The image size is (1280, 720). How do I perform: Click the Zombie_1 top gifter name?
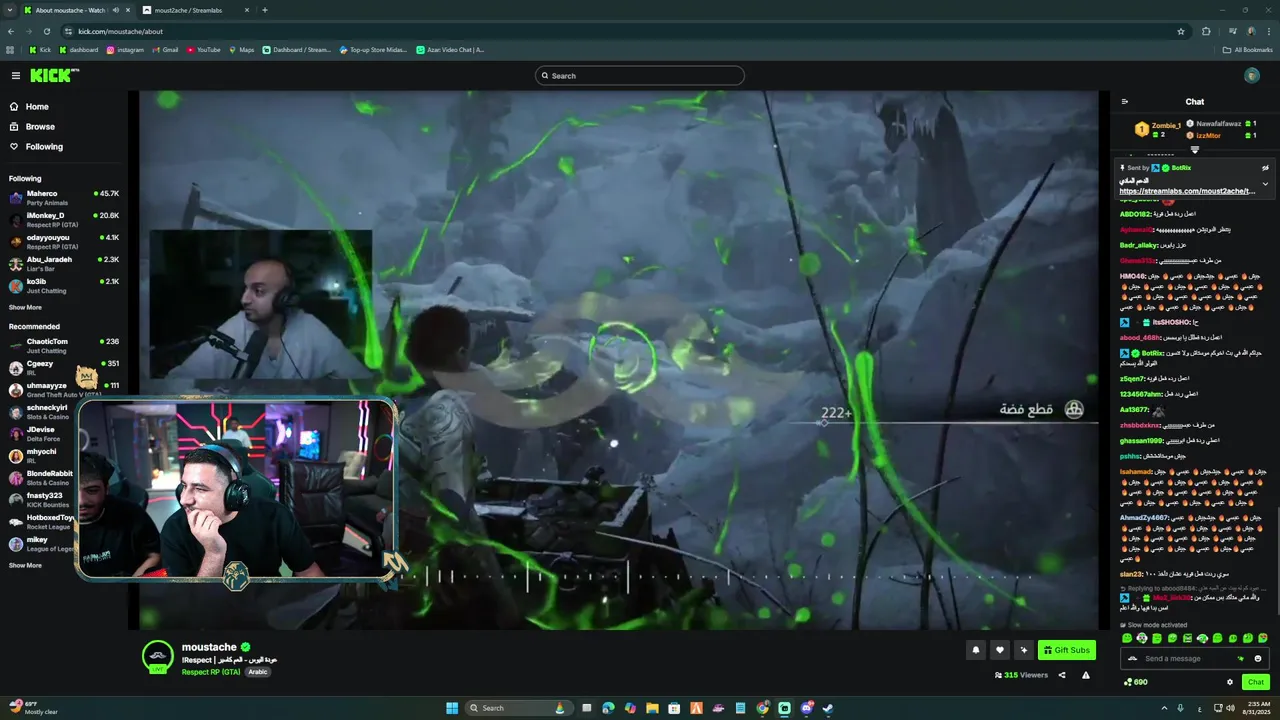[1166, 125]
